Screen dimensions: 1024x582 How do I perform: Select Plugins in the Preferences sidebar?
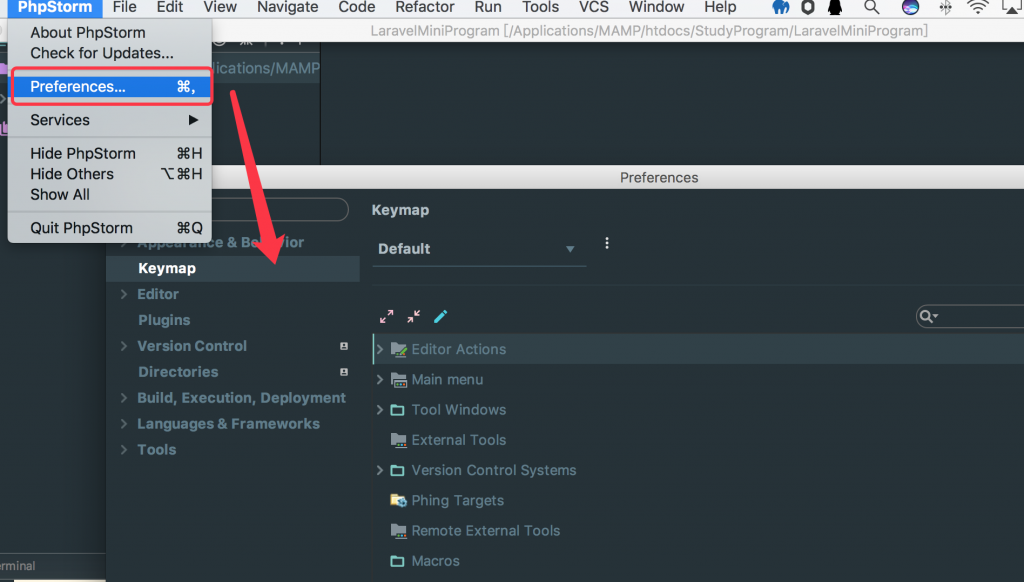pyautogui.click(x=164, y=320)
